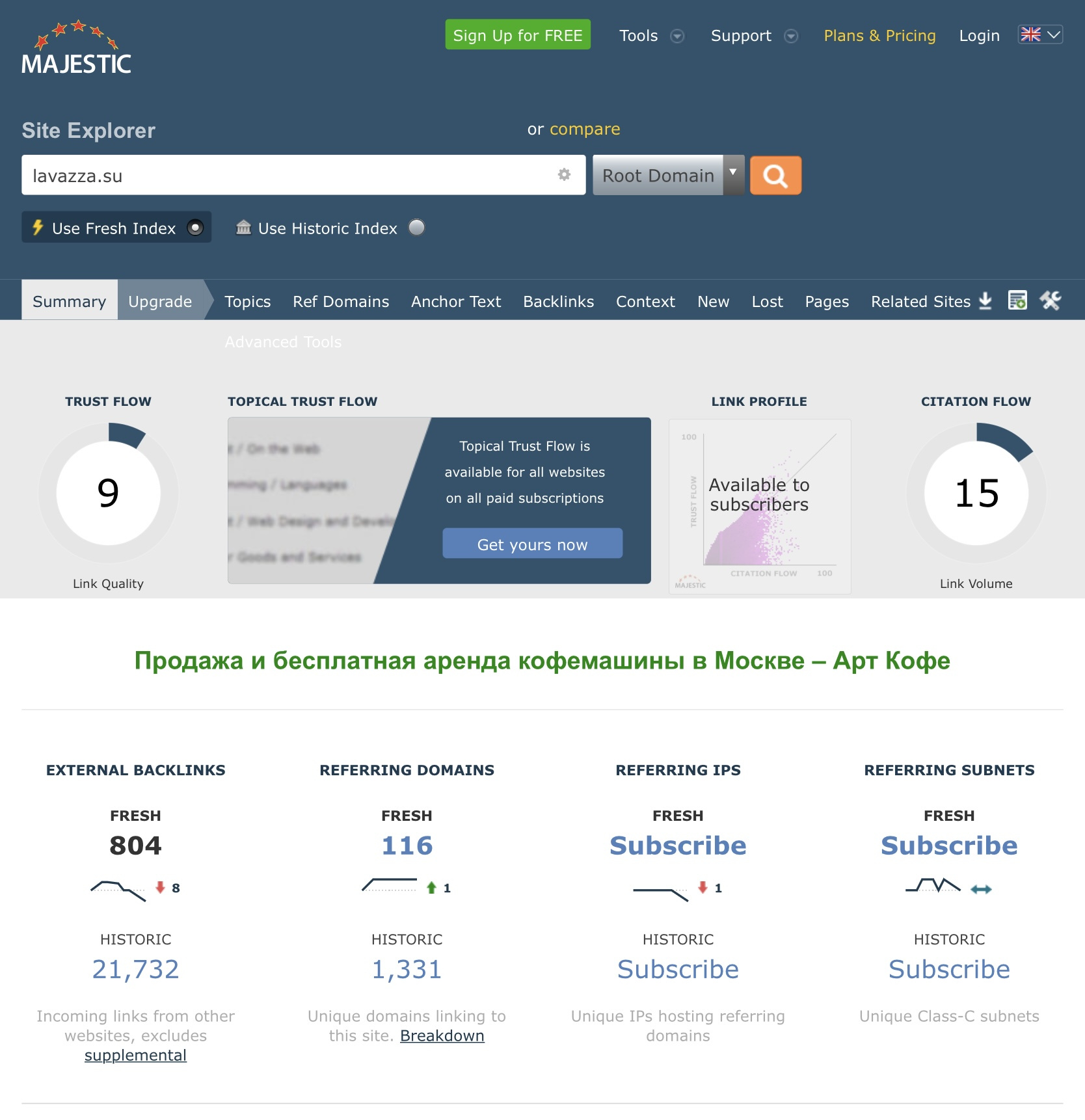Image resolution: width=1085 pixels, height=1120 pixels.
Task: Click the Majestic logo
Action: pos(76,47)
